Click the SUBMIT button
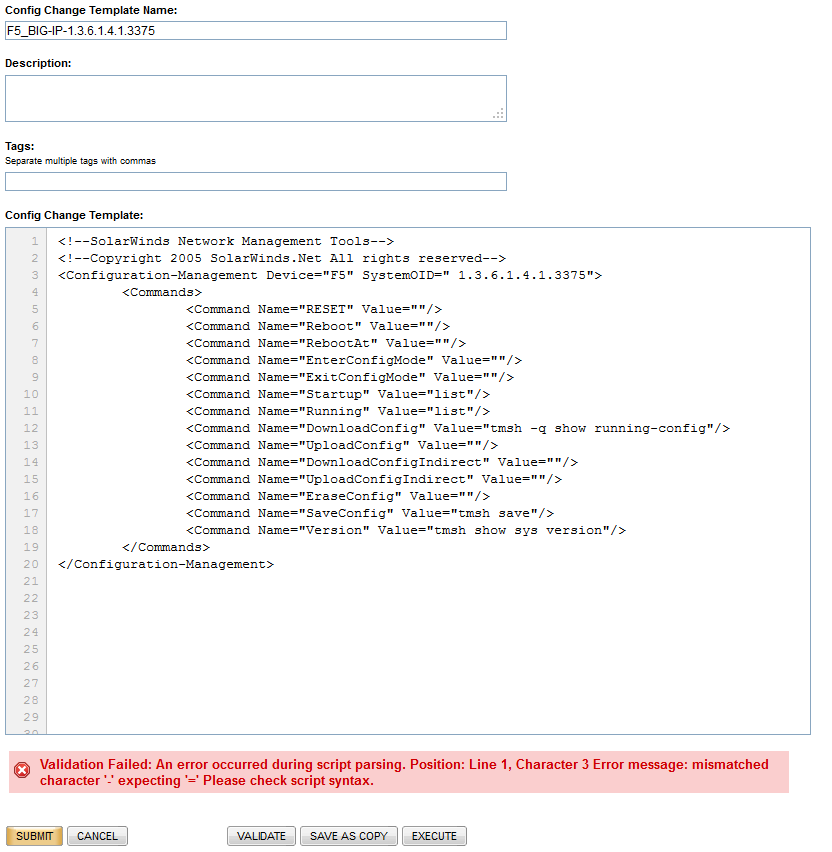Image resolution: width=832 pixels, height=852 pixels. (x=33, y=836)
